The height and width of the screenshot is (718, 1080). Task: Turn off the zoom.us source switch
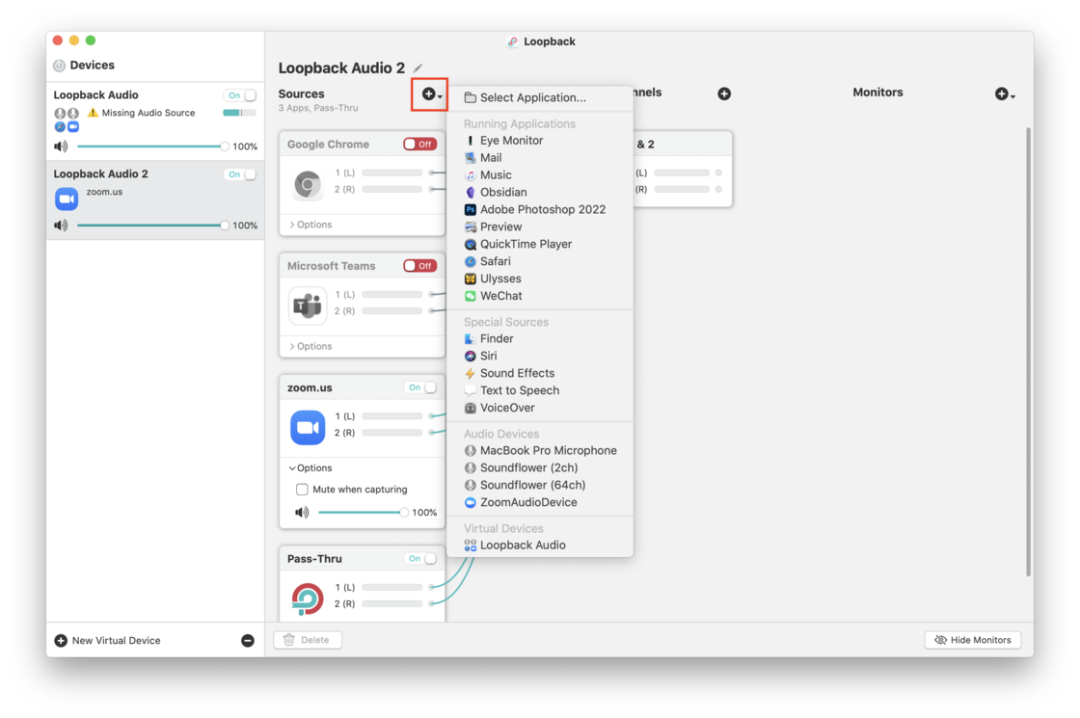click(421, 387)
